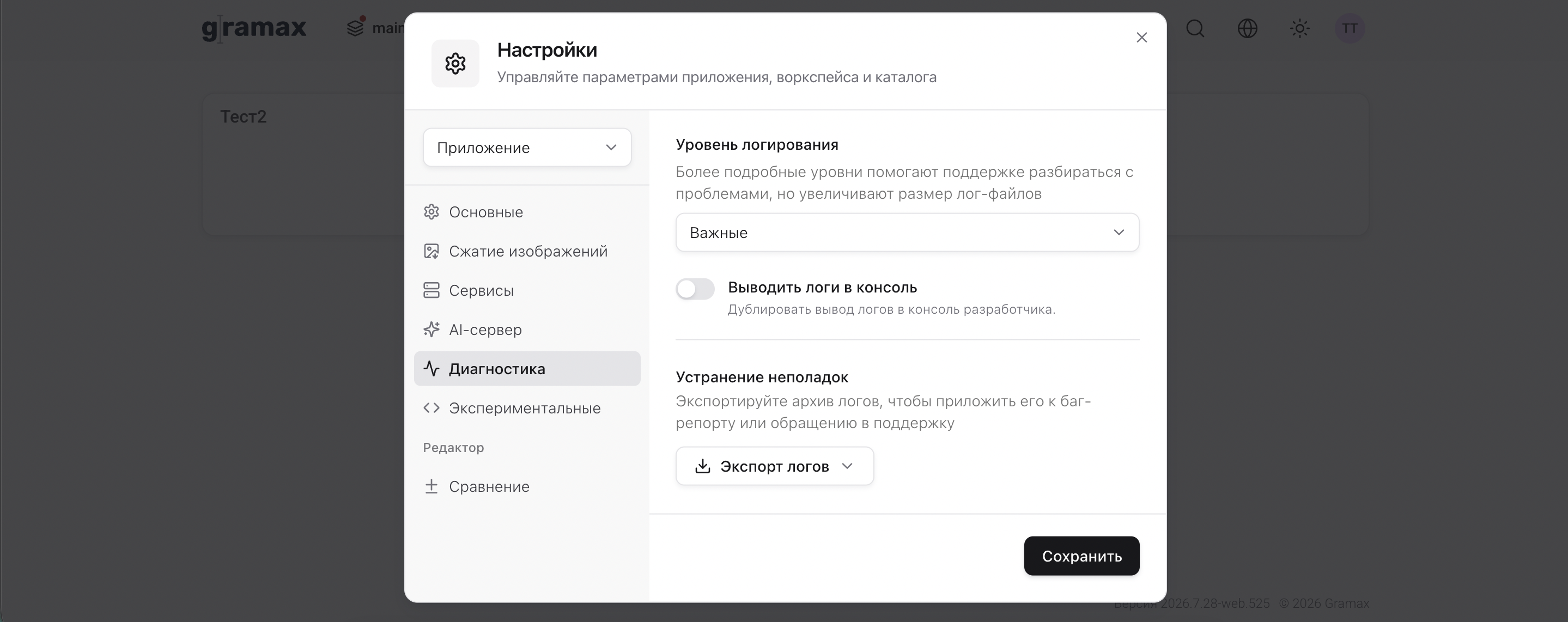
Task: Click the gramax logo in the header
Action: 254,28
